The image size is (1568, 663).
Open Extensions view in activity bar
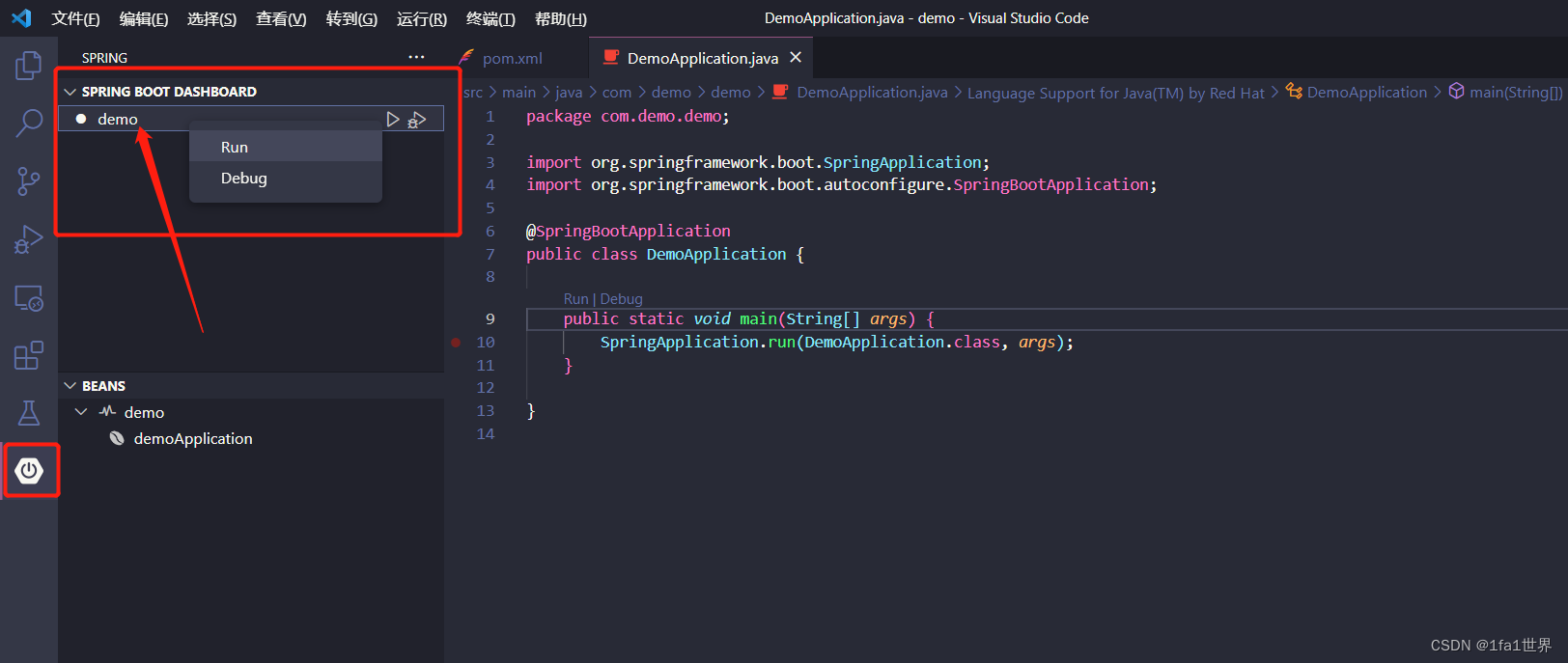click(x=29, y=355)
